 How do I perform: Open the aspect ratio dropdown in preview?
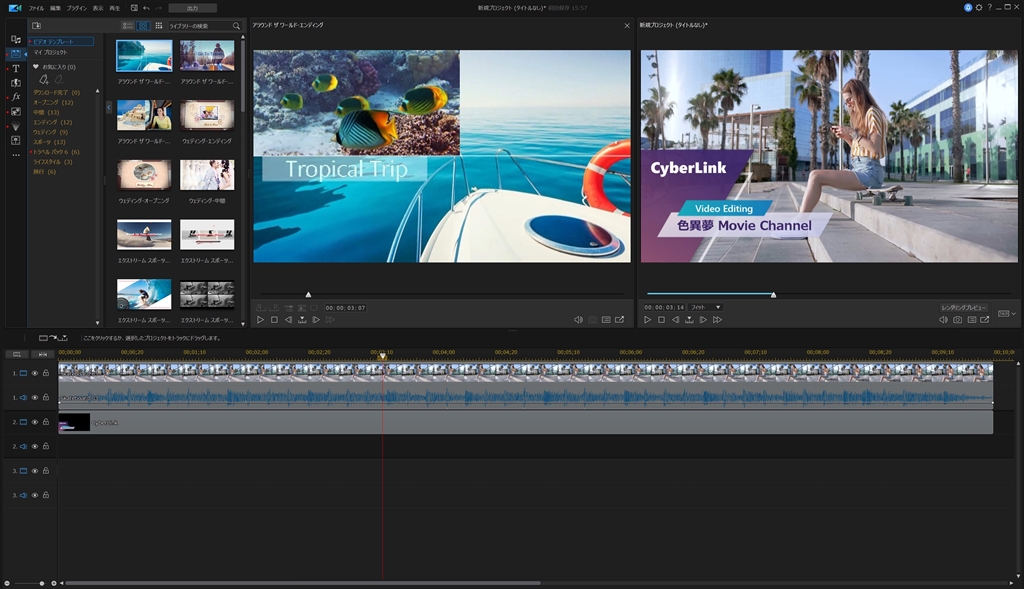1007,313
